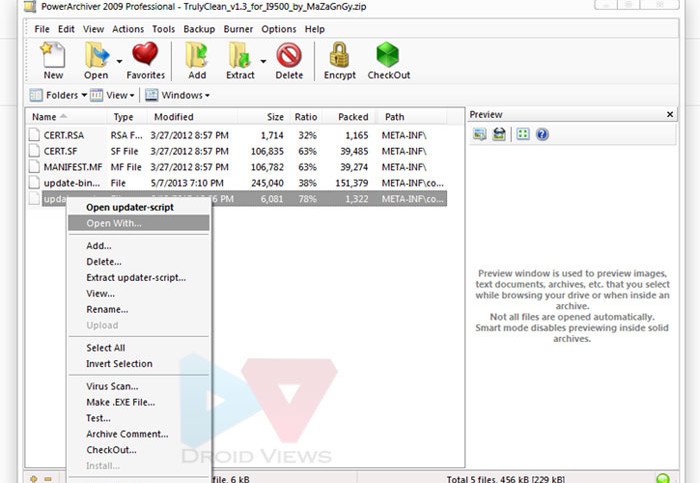Choose Delete... in context menu
700x483 pixels.
click(138, 262)
